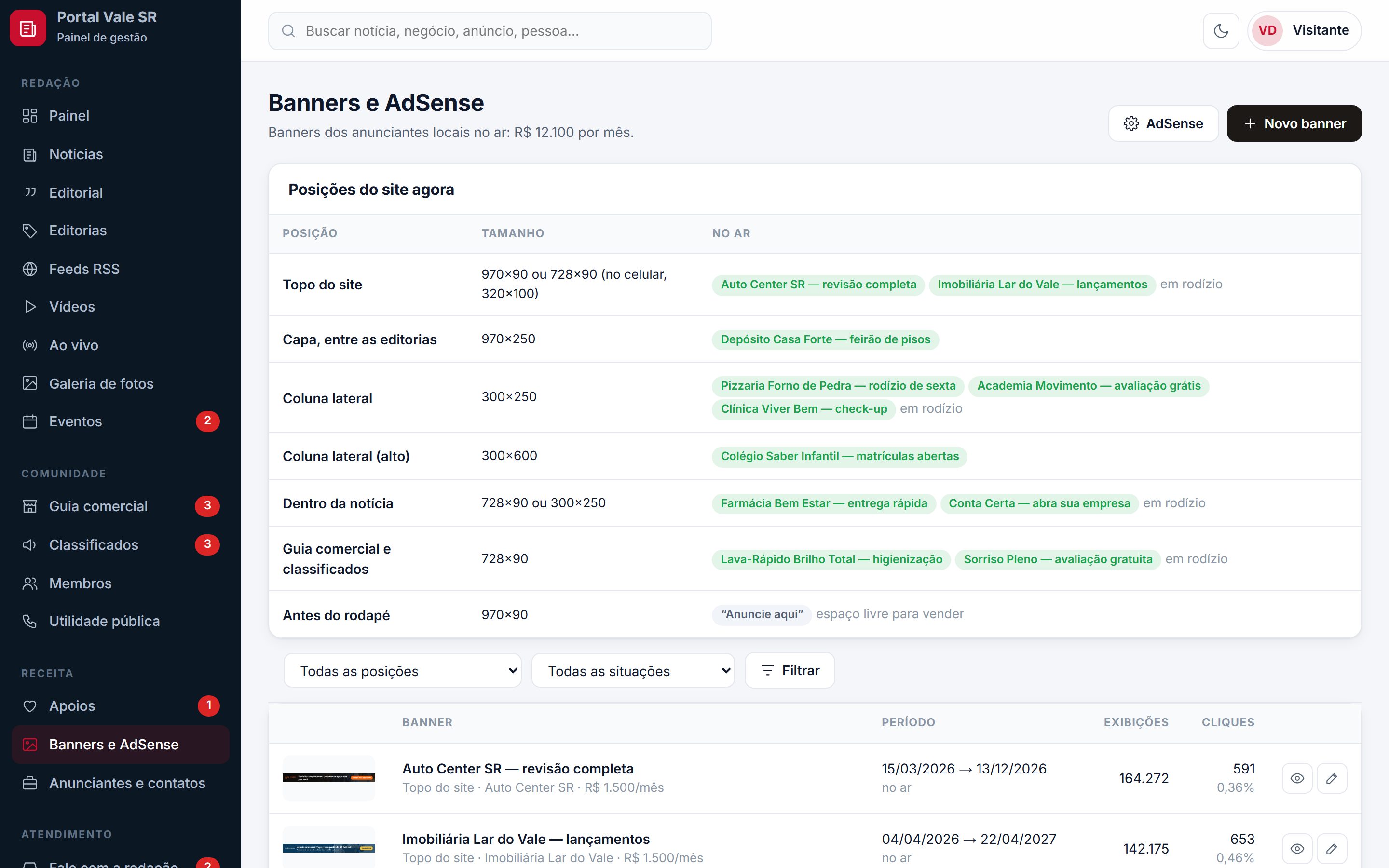Open the Editorial section
1389x868 pixels.
coord(121,192)
